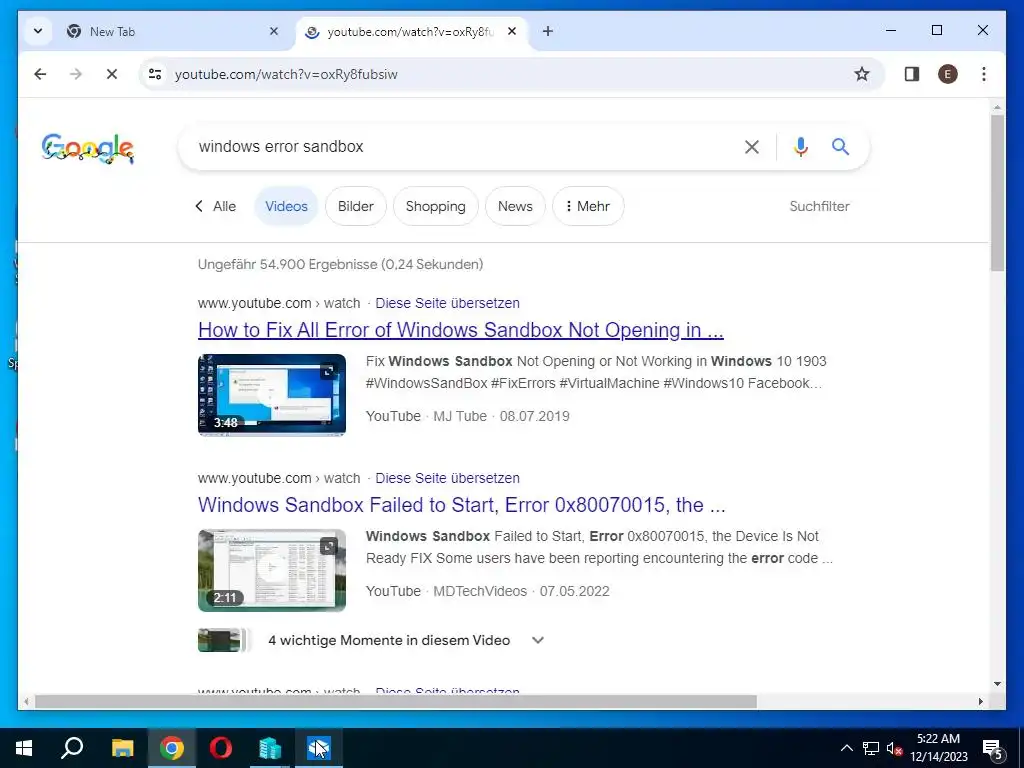Click the muted volume tray icon
The width and height of the screenshot is (1024, 768).
894,748
